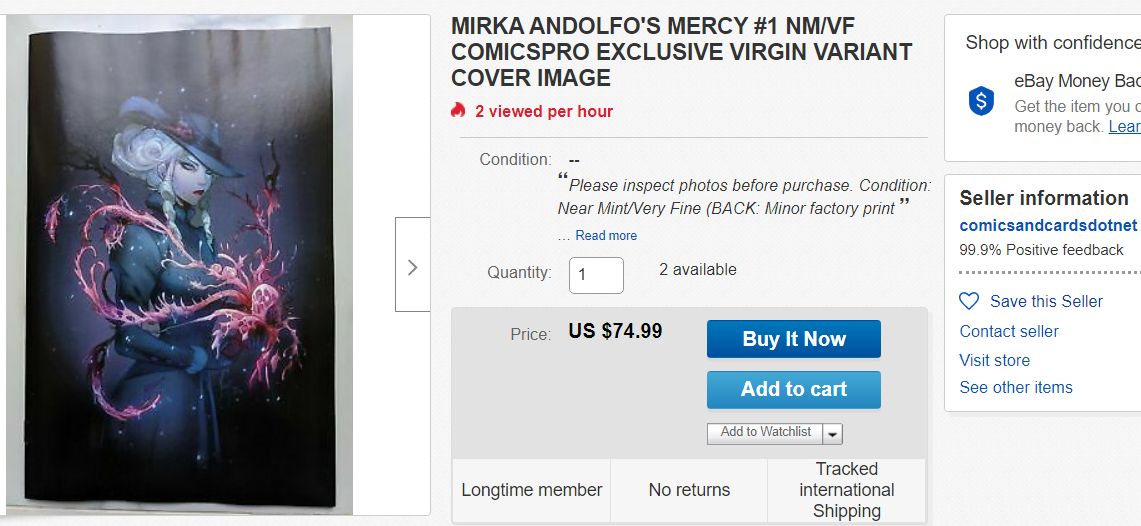Expand condition text with Read more
This screenshot has width=1141, height=526.
tap(606, 236)
